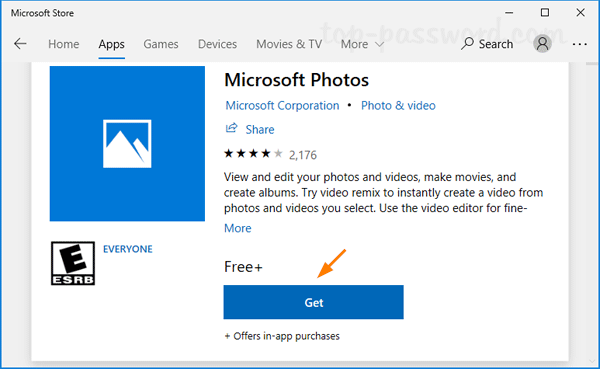Image resolution: width=600 pixels, height=369 pixels.
Task: Expand the description with More link
Action: (238, 228)
